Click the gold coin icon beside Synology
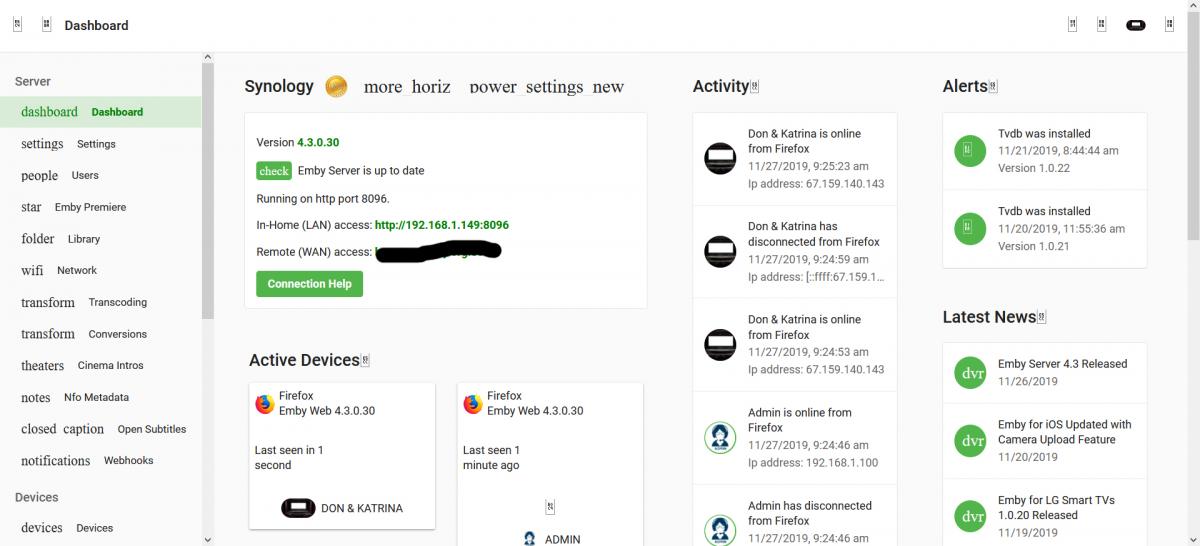 [337, 87]
